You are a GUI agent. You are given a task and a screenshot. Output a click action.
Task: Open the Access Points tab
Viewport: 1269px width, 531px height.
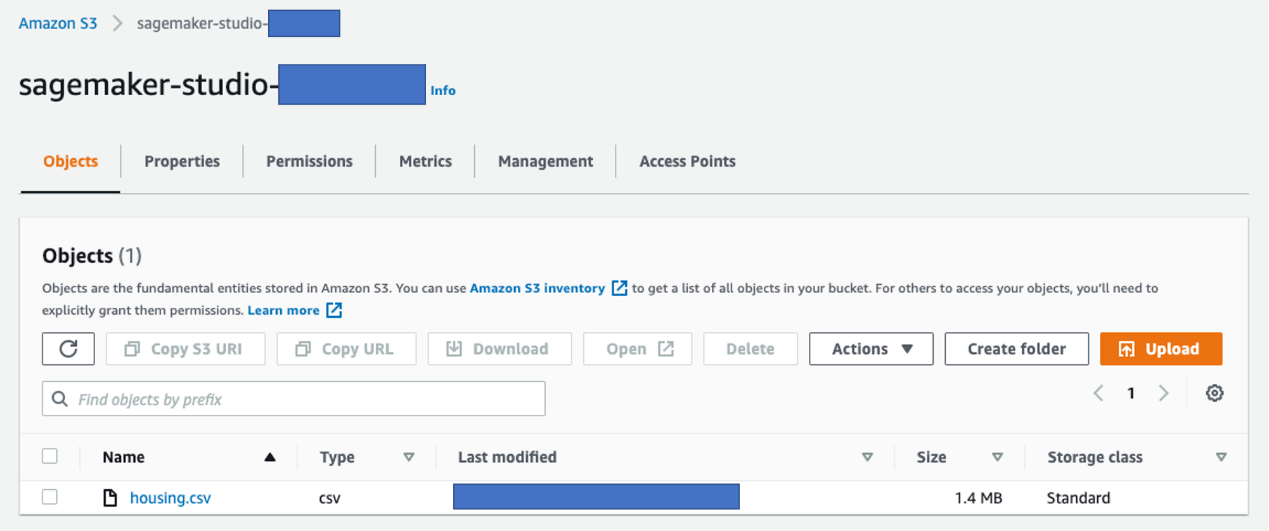(687, 161)
